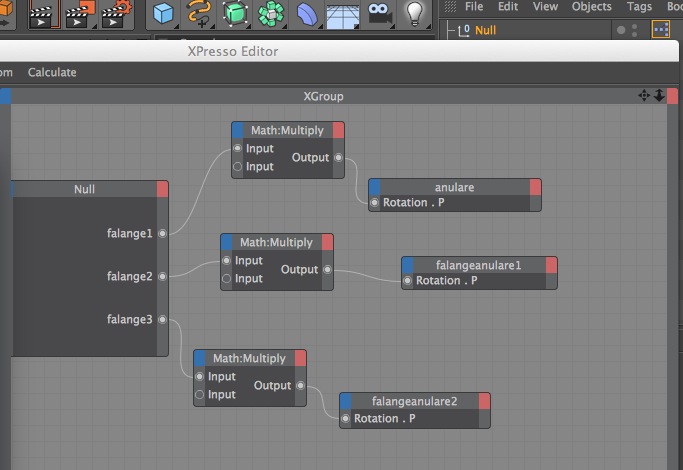
Task: Click the falange1 output port
Action: click(162, 233)
